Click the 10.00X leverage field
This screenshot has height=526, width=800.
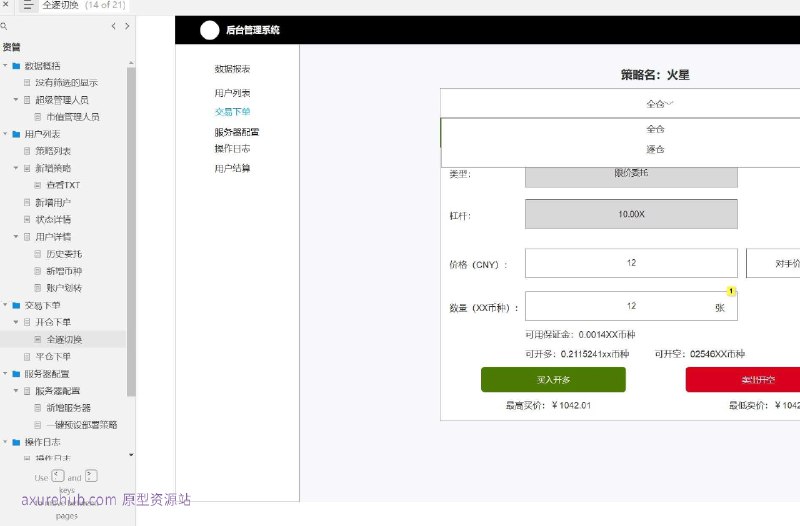631,214
